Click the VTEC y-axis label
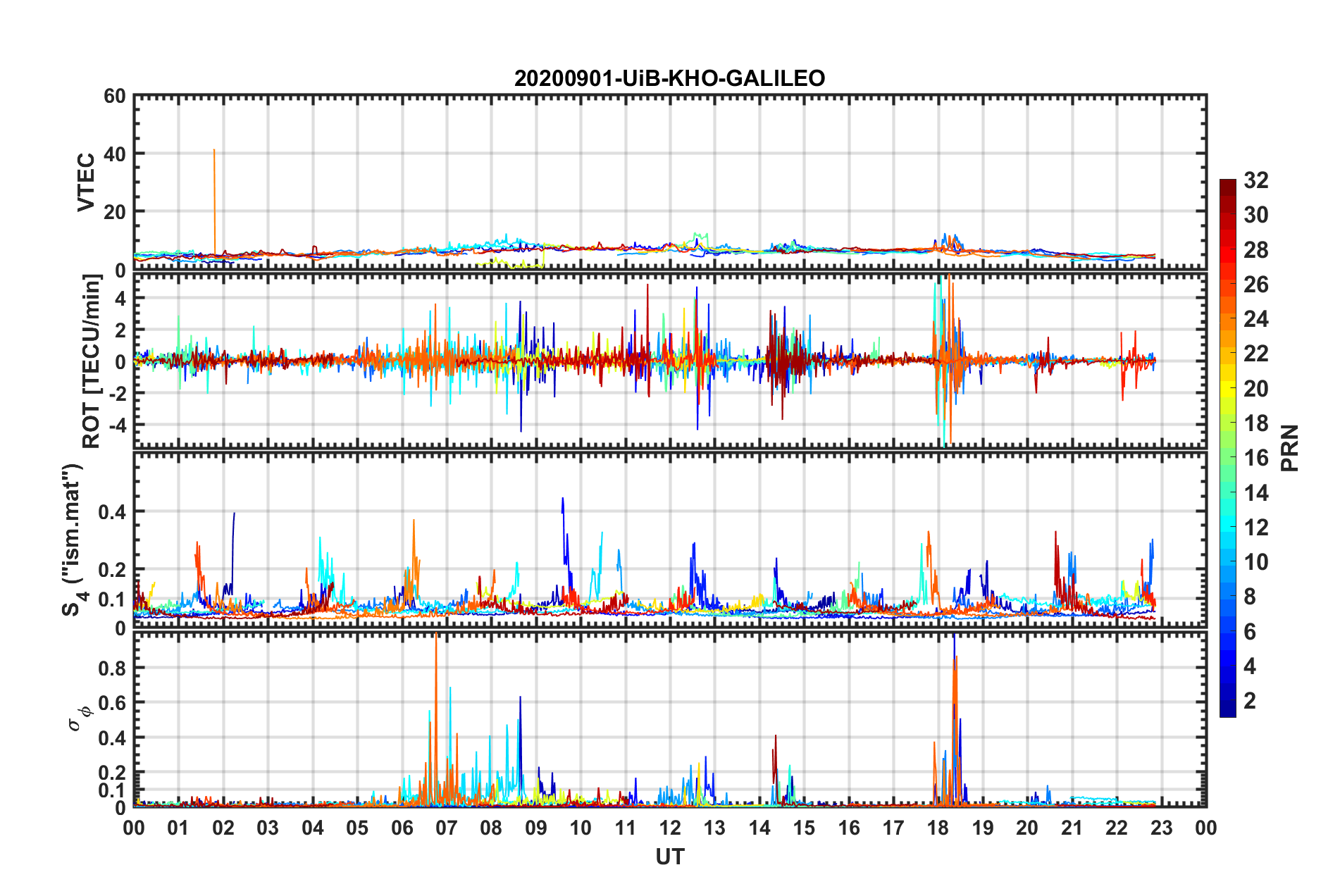The height and width of the screenshot is (896, 1340). coord(86,182)
